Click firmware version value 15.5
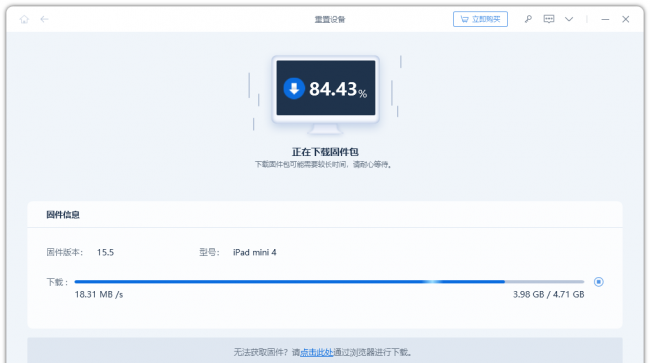 tap(105, 252)
